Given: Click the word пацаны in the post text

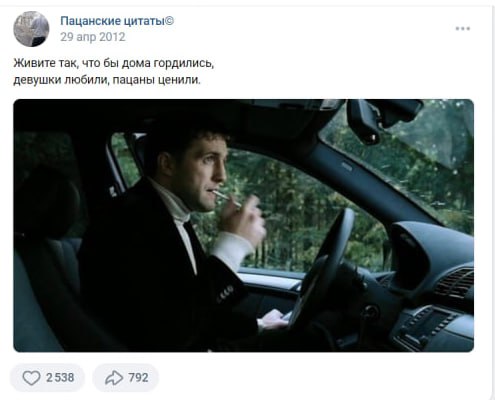Looking at the screenshot, I should pyautogui.click(x=132, y=80).
